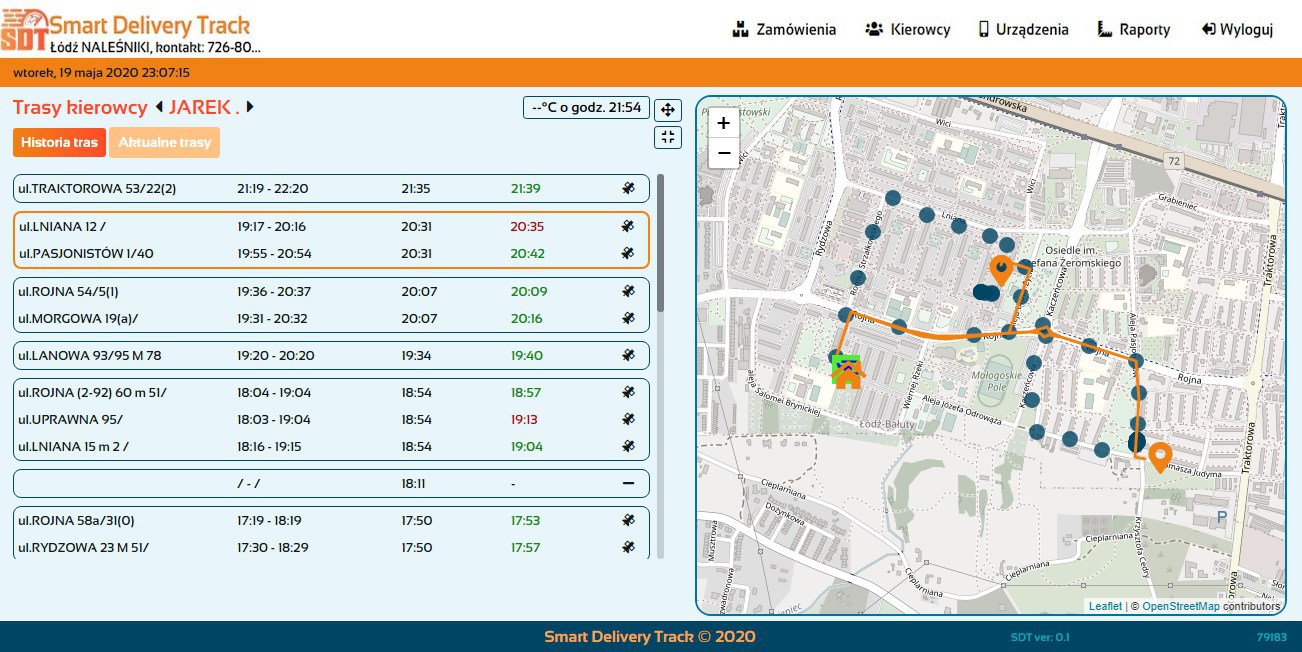The width and height of the screenshot is (1302, 652).
Task: Click satellite icon on ul.LNIANA 12 row
Action: pyautogui.click(x=628, y=227)
